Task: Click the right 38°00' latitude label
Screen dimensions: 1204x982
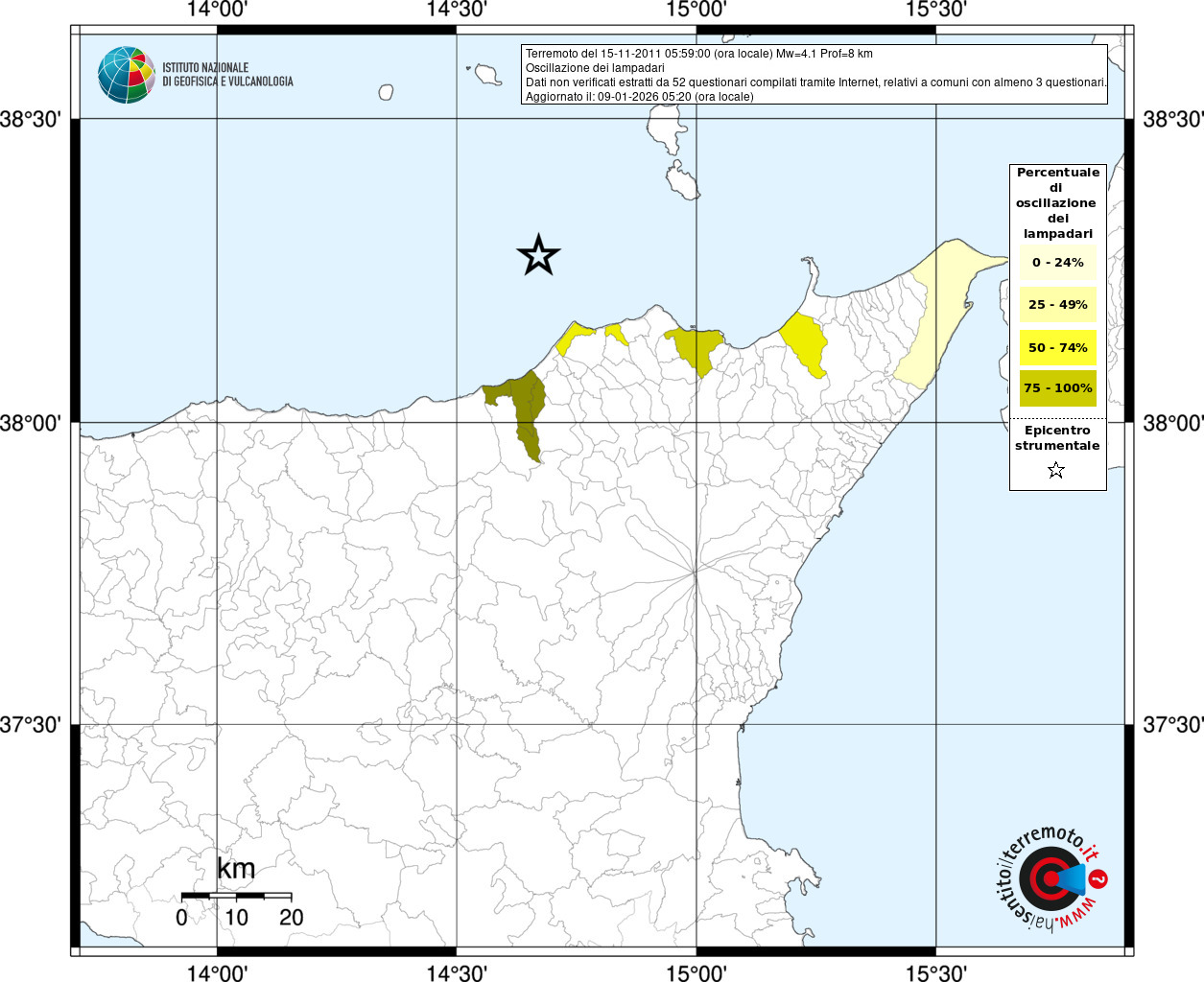Action: click(x=1172, y=423)
